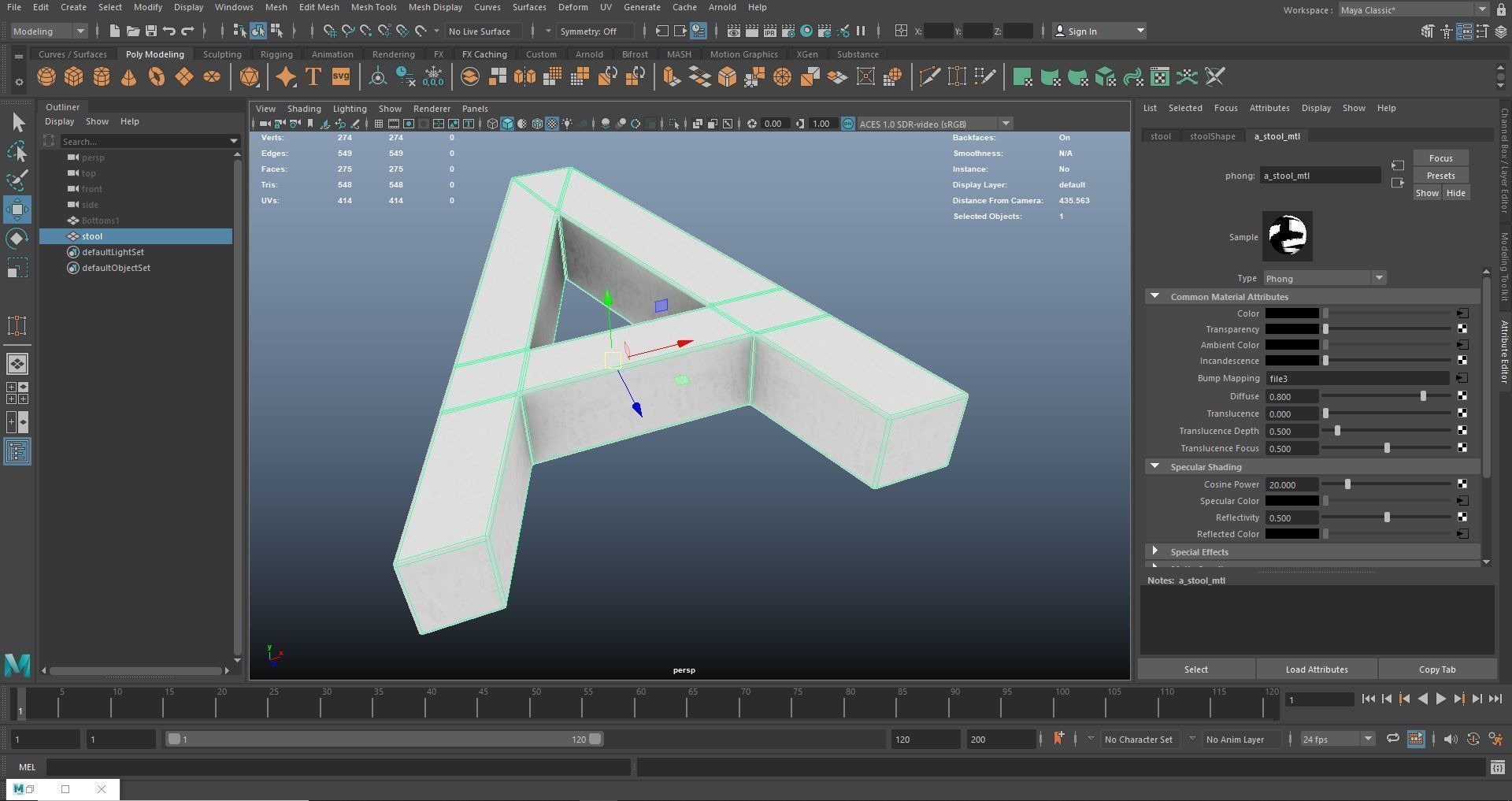Viewport: 1512px width, 801px height.
Task: Select the Bottoms1 object in Outliner
Action: coord(100,221)
